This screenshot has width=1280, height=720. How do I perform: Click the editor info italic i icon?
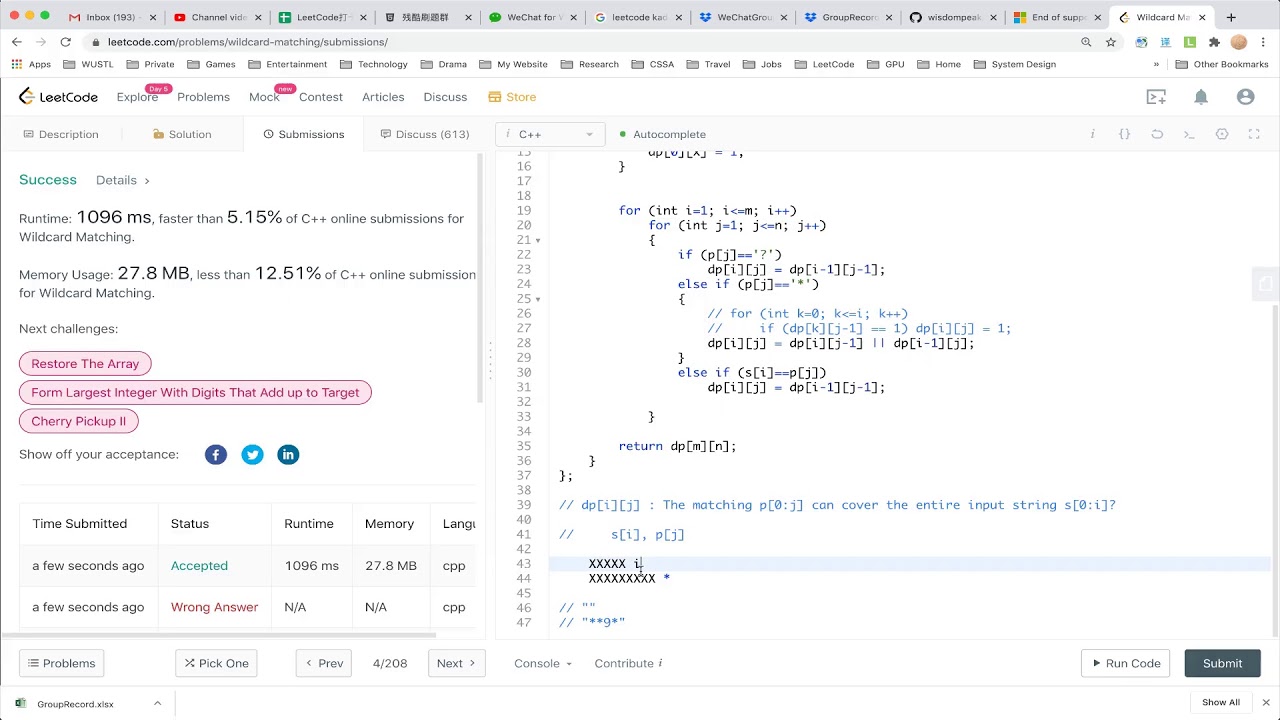(x=1092, y=134)
